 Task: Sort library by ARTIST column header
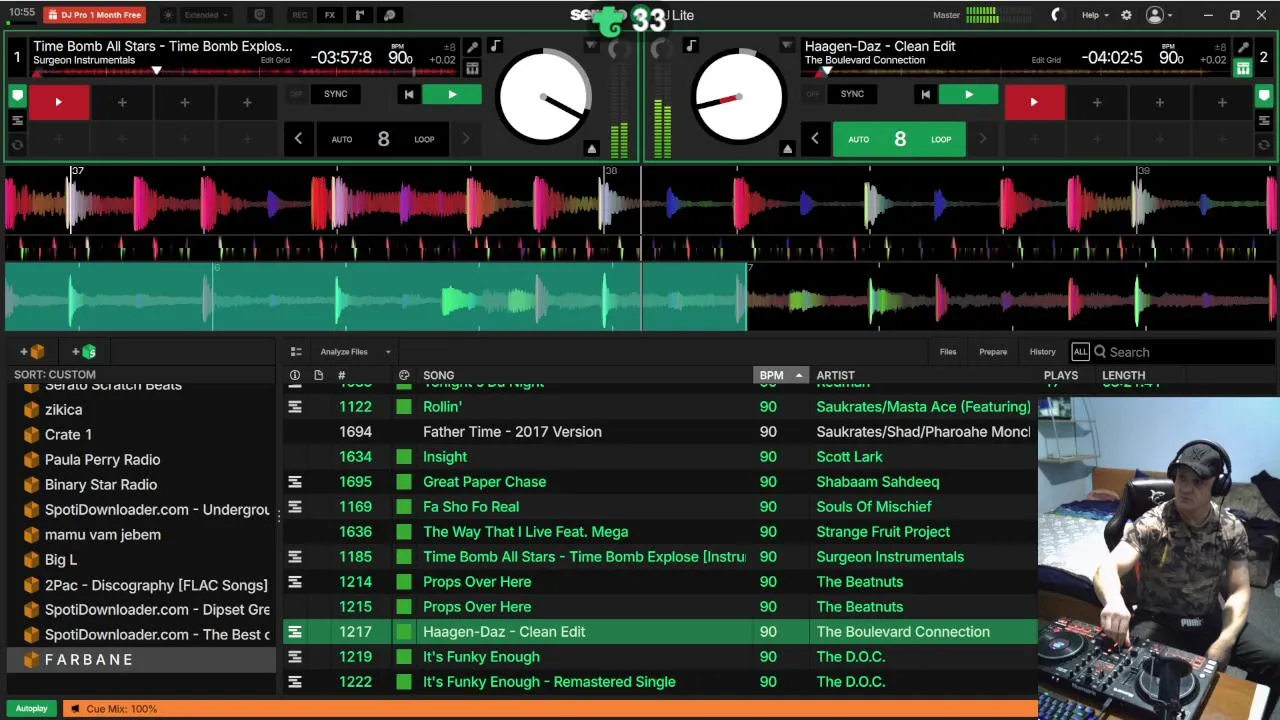point(835,375)
